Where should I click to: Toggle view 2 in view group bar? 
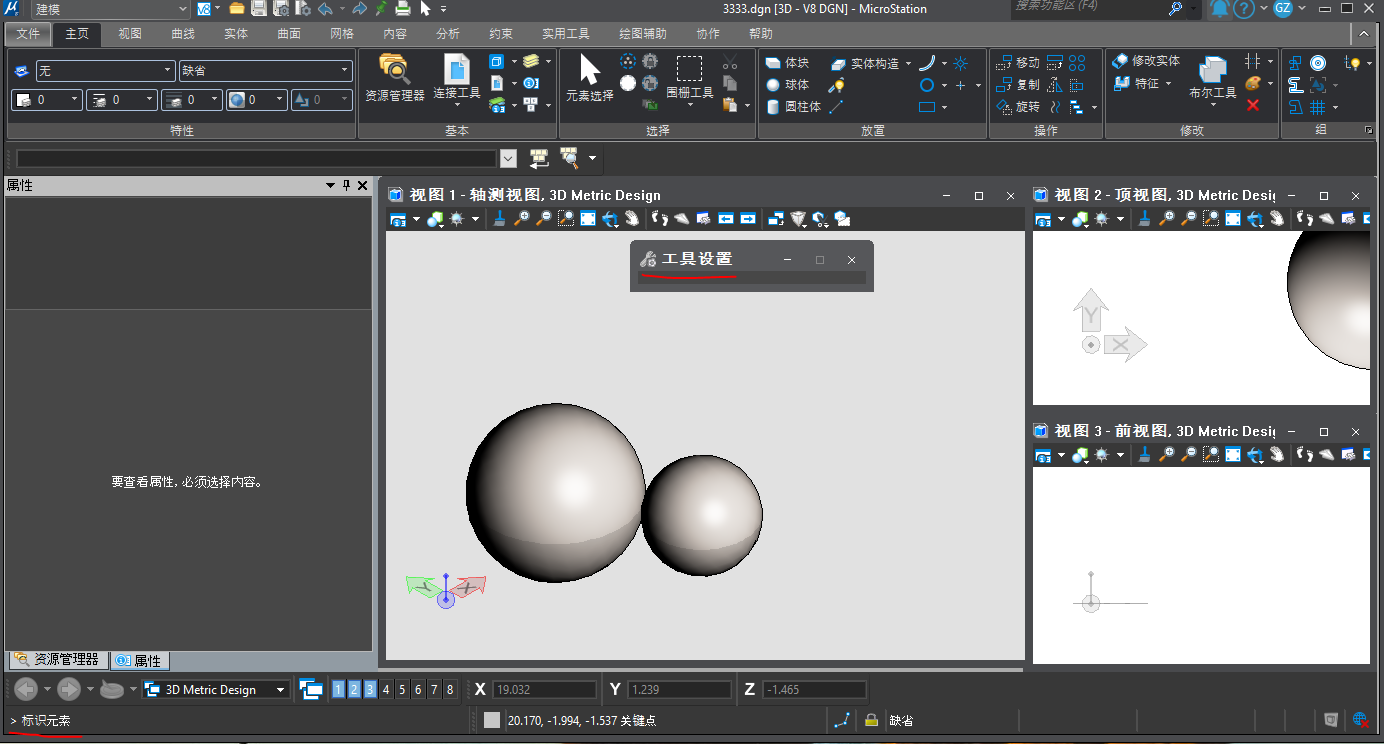(x=354, y=689)
